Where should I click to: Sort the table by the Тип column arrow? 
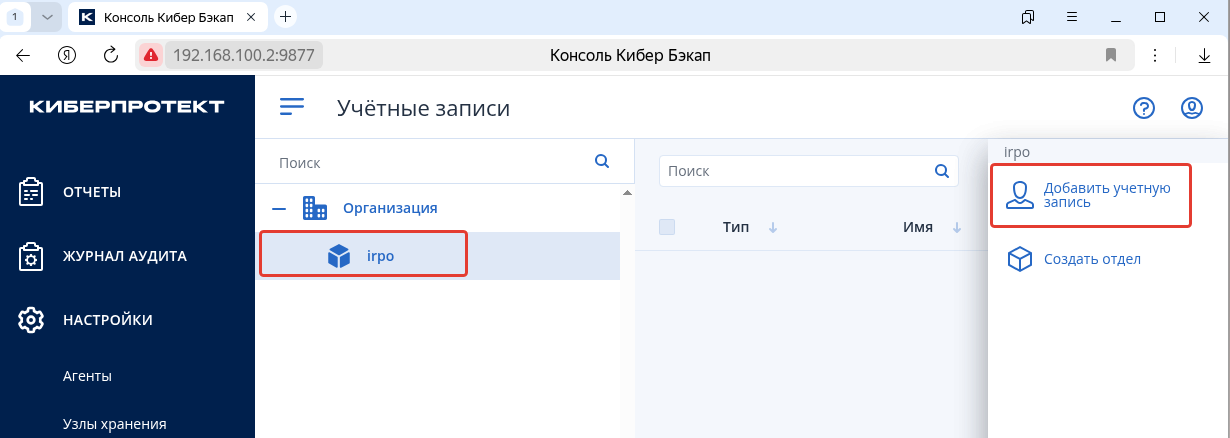tap(773, 228)
